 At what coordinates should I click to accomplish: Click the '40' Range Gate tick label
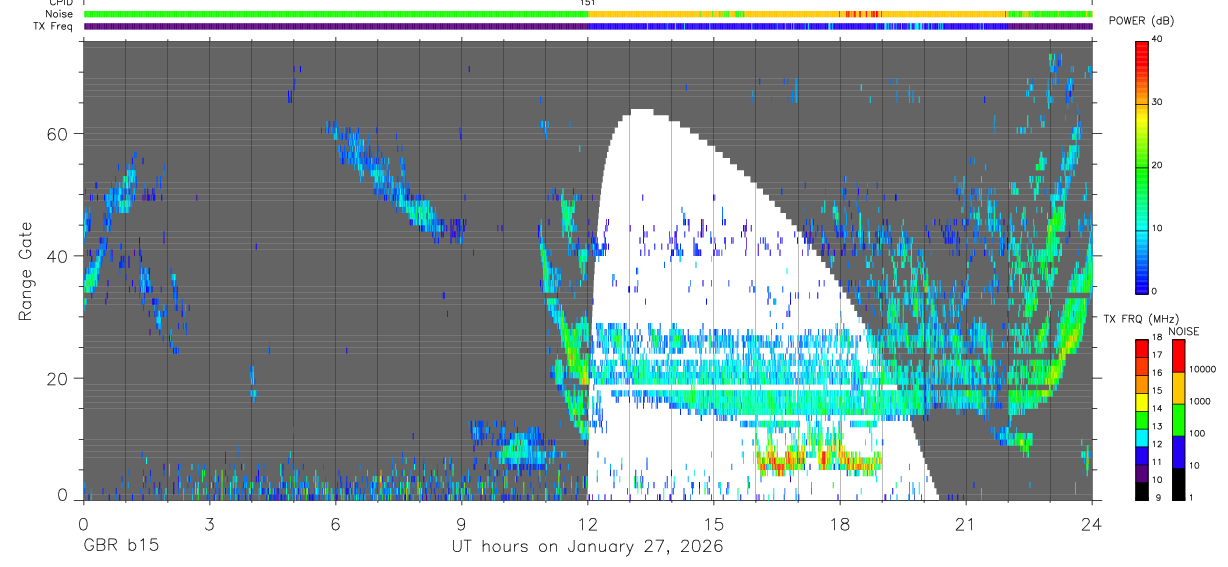(x=56, y=256)
